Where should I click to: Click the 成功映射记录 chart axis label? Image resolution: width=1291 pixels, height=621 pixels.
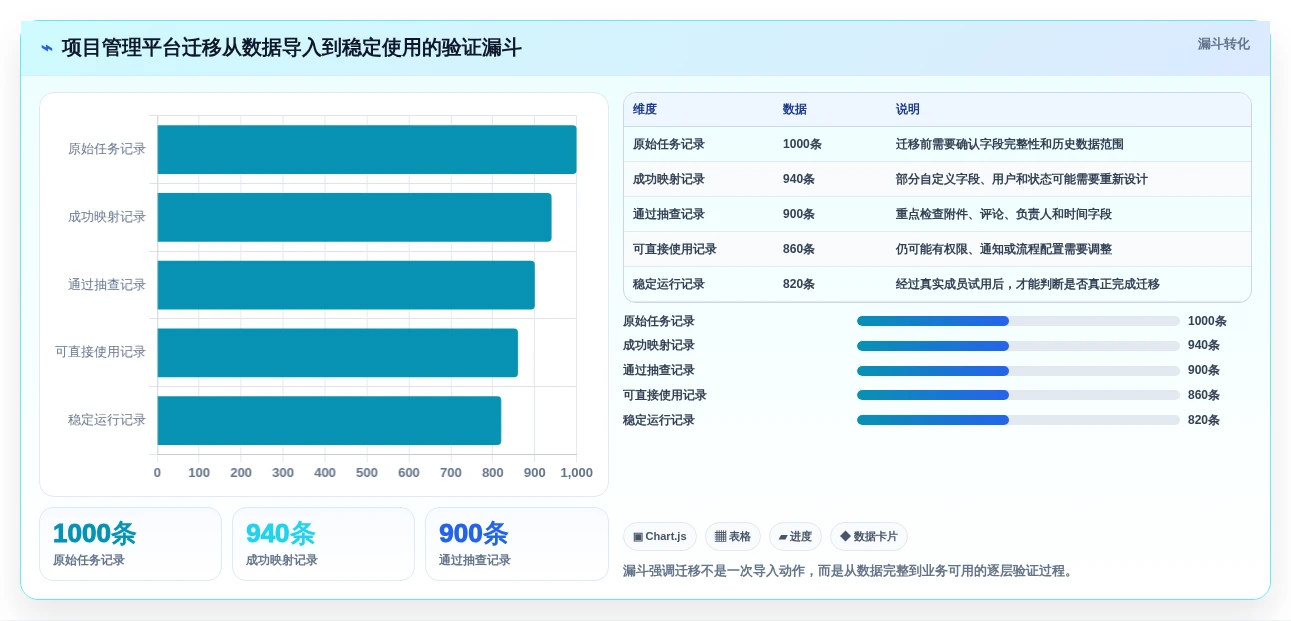107,217
